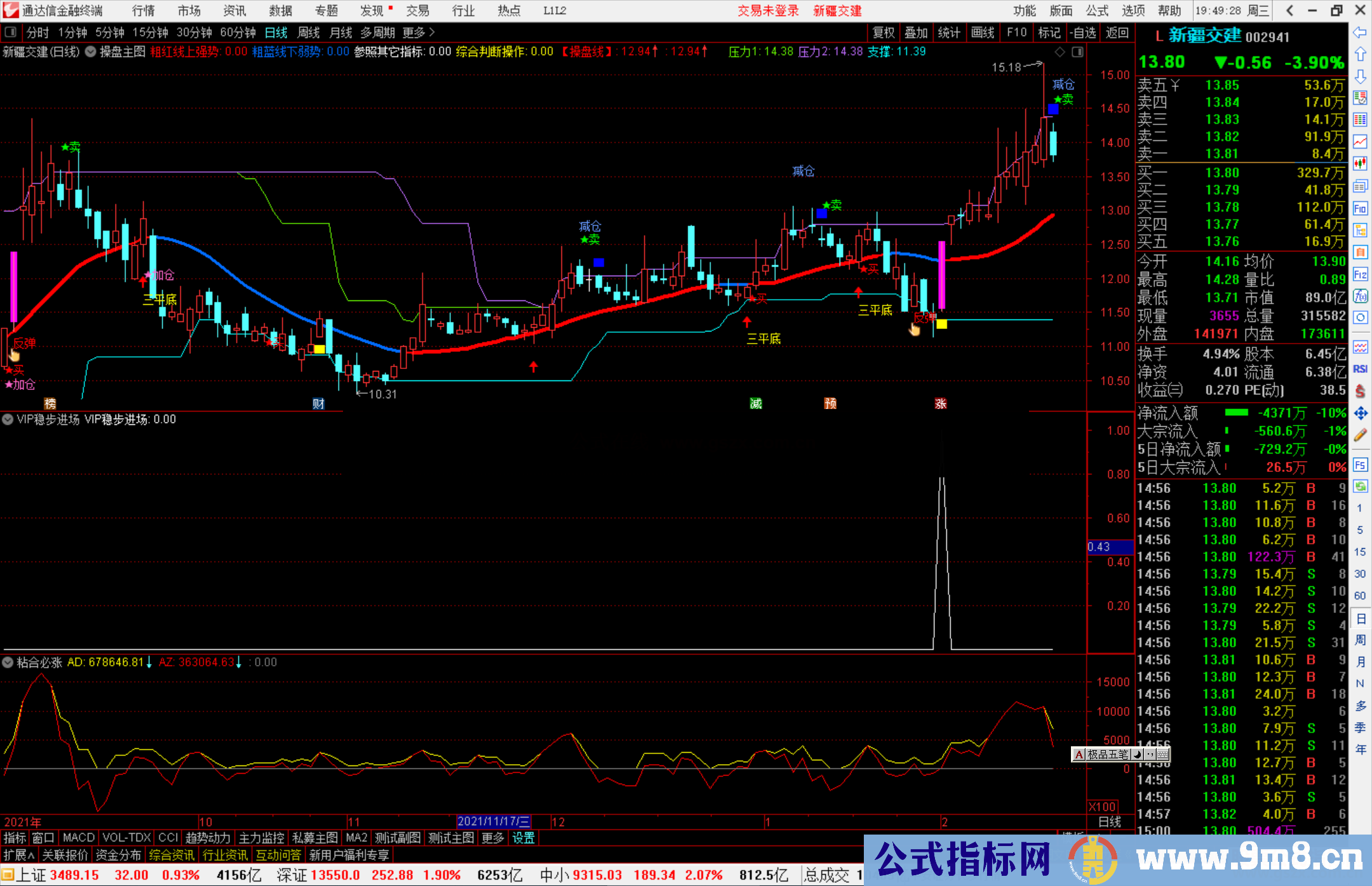The image size is (1372, 886).
Task: Click the F12 trading sidebar icon
Action: pyautogui.click(x=1360, y=274)
